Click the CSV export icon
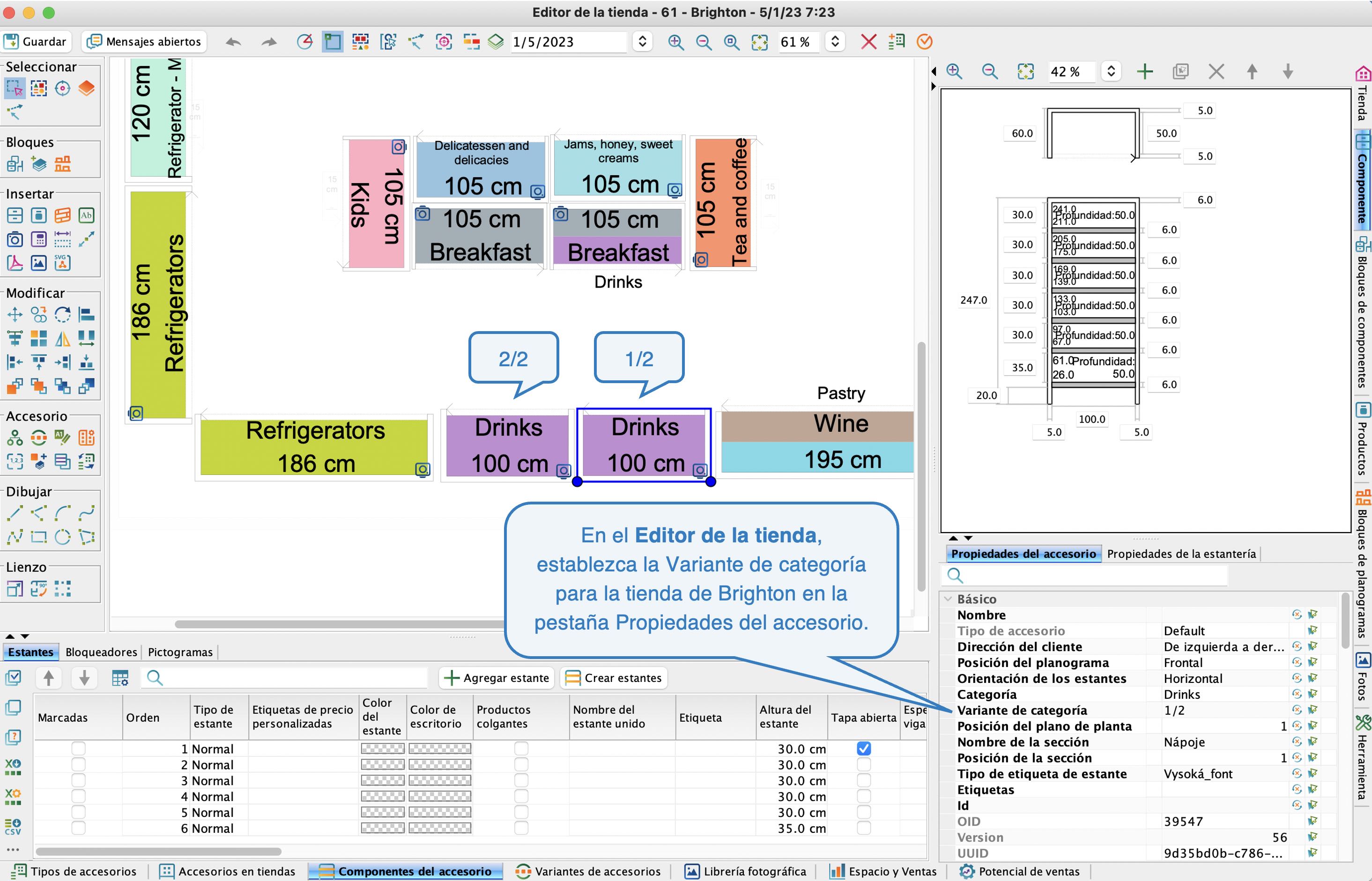 click(13, 827)
